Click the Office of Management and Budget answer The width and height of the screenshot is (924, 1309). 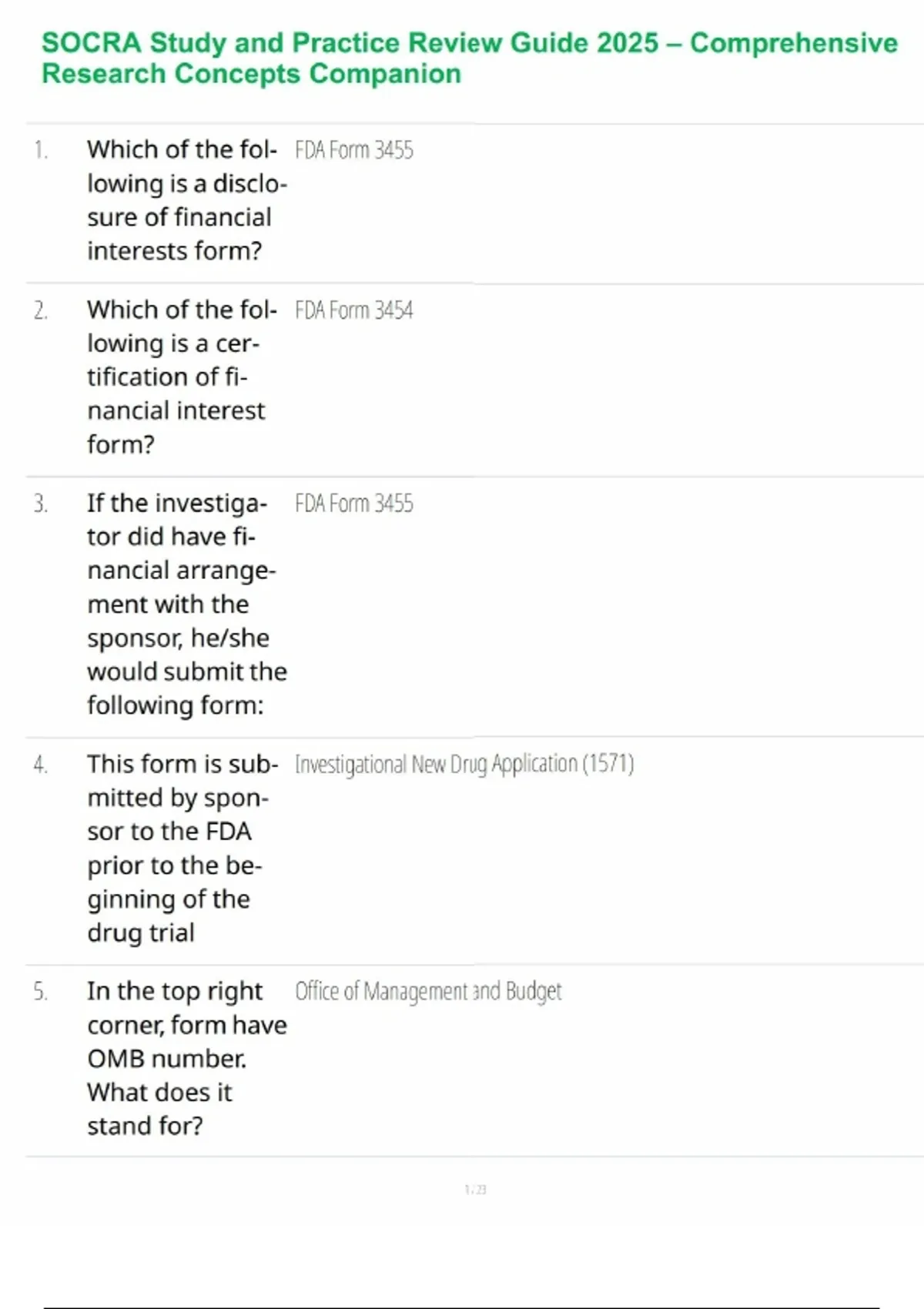428,991
